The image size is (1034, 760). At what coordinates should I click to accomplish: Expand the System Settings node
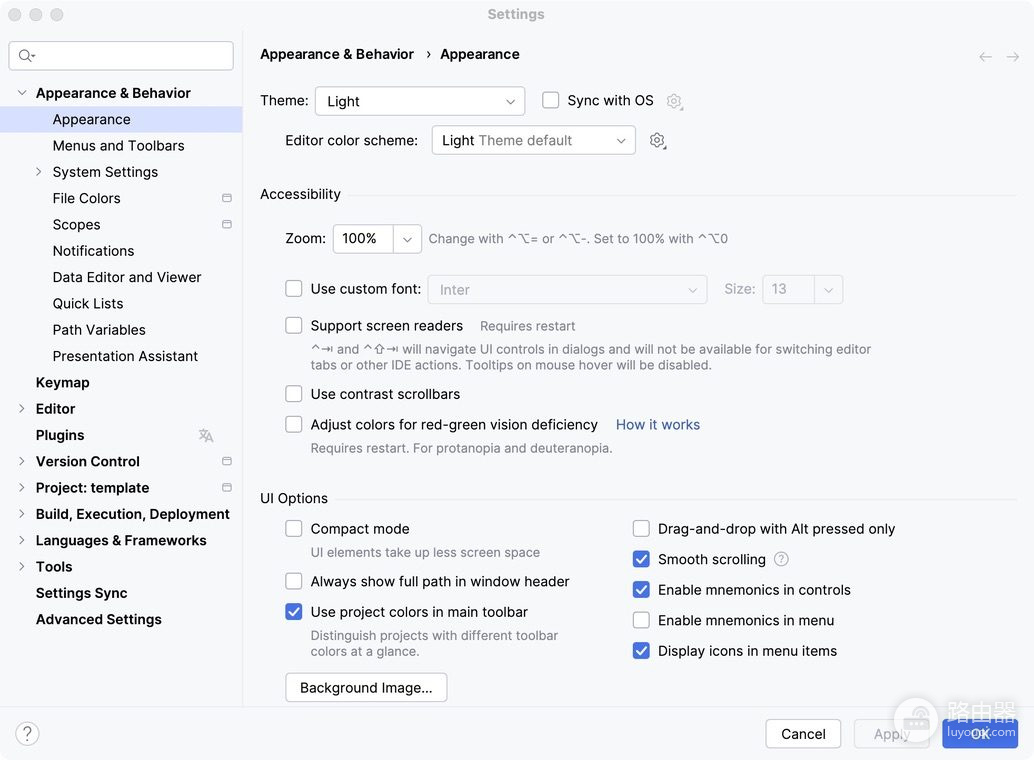click(38, 172)
